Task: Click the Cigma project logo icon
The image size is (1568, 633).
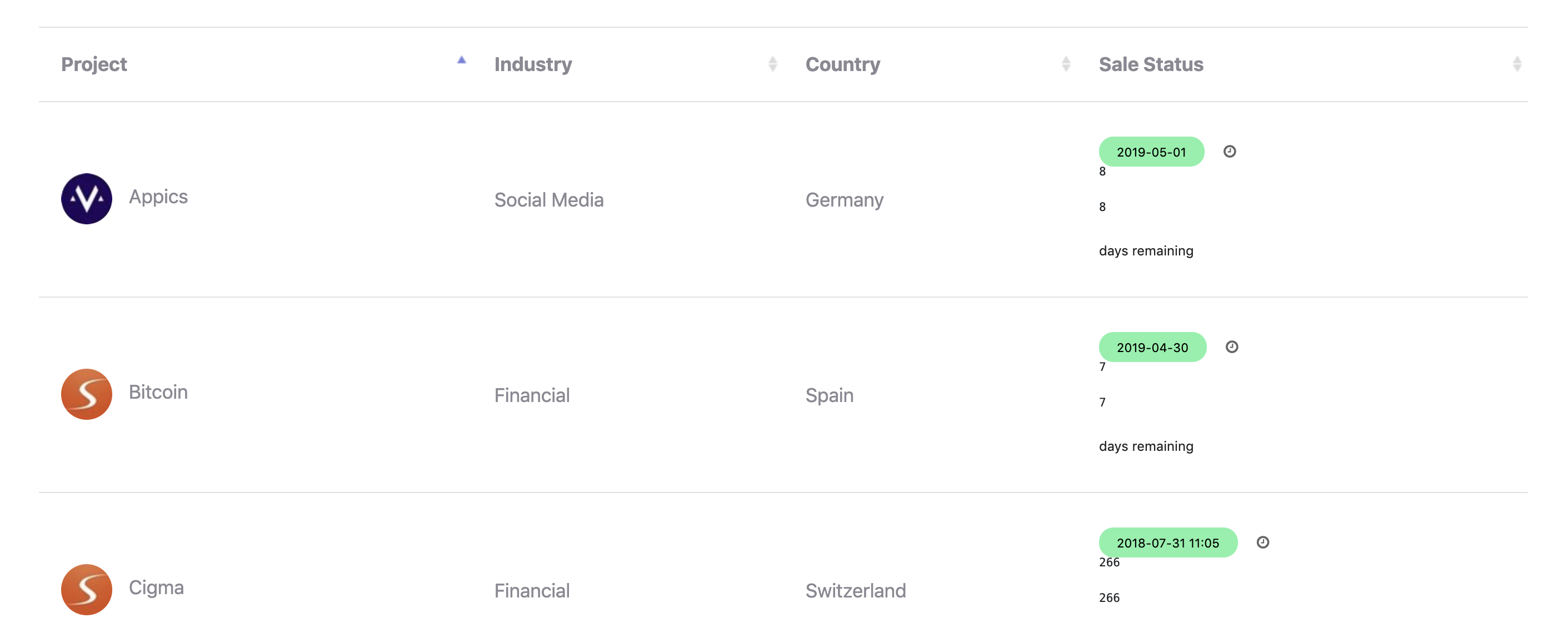Action: (x=87, y=589)
